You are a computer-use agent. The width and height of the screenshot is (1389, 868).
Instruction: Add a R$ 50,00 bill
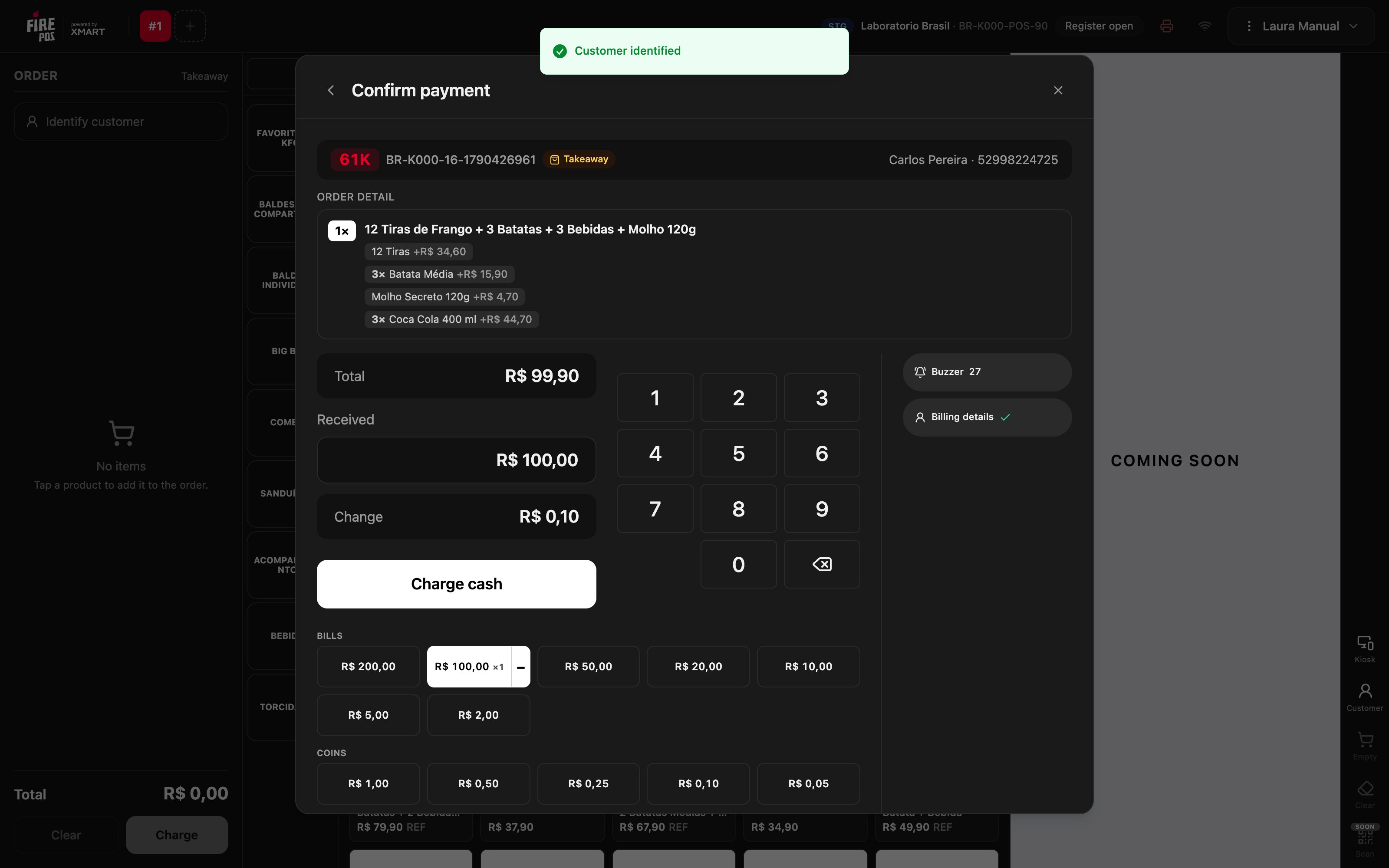pos(588,667)
